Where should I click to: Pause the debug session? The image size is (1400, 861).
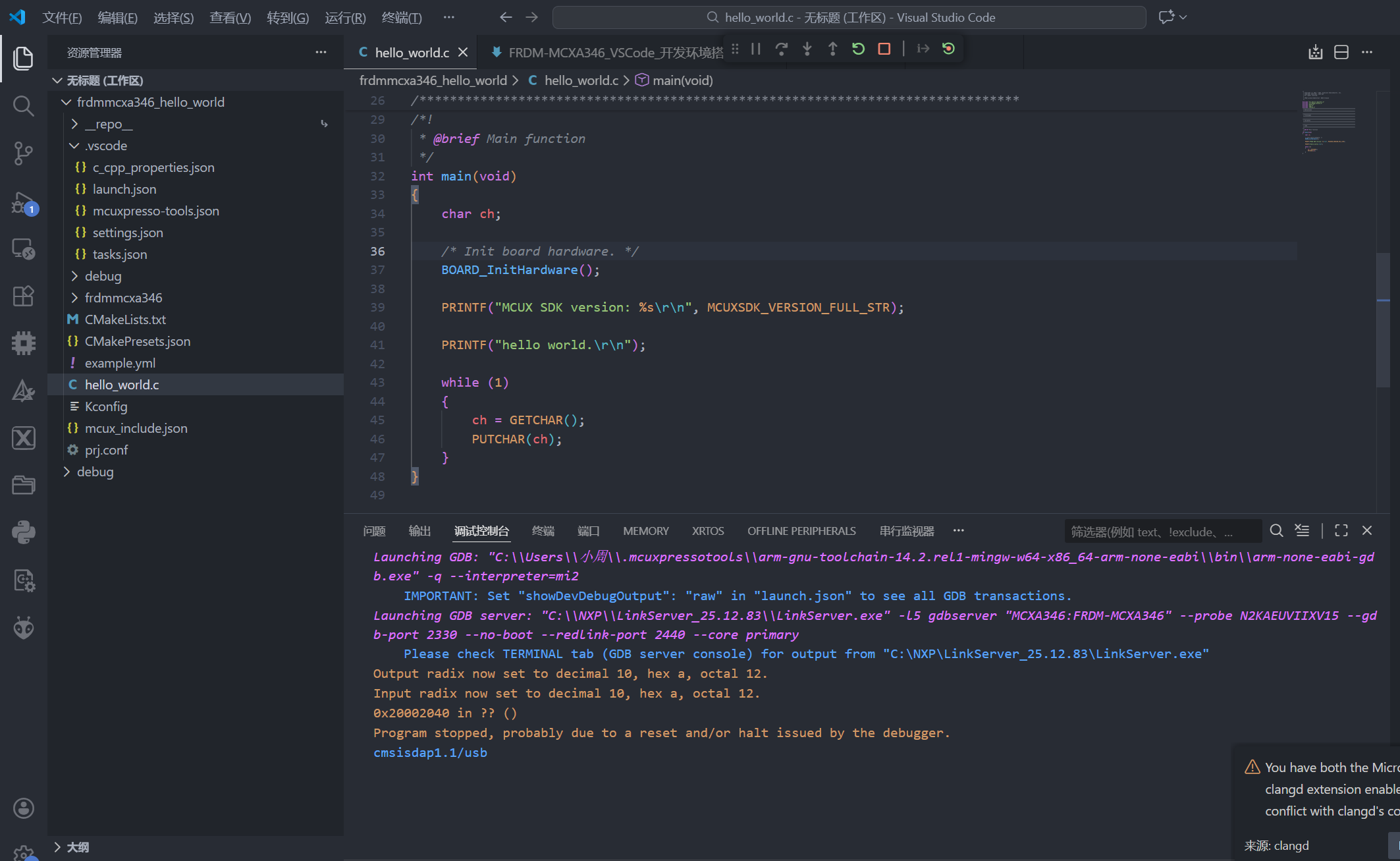756,49
